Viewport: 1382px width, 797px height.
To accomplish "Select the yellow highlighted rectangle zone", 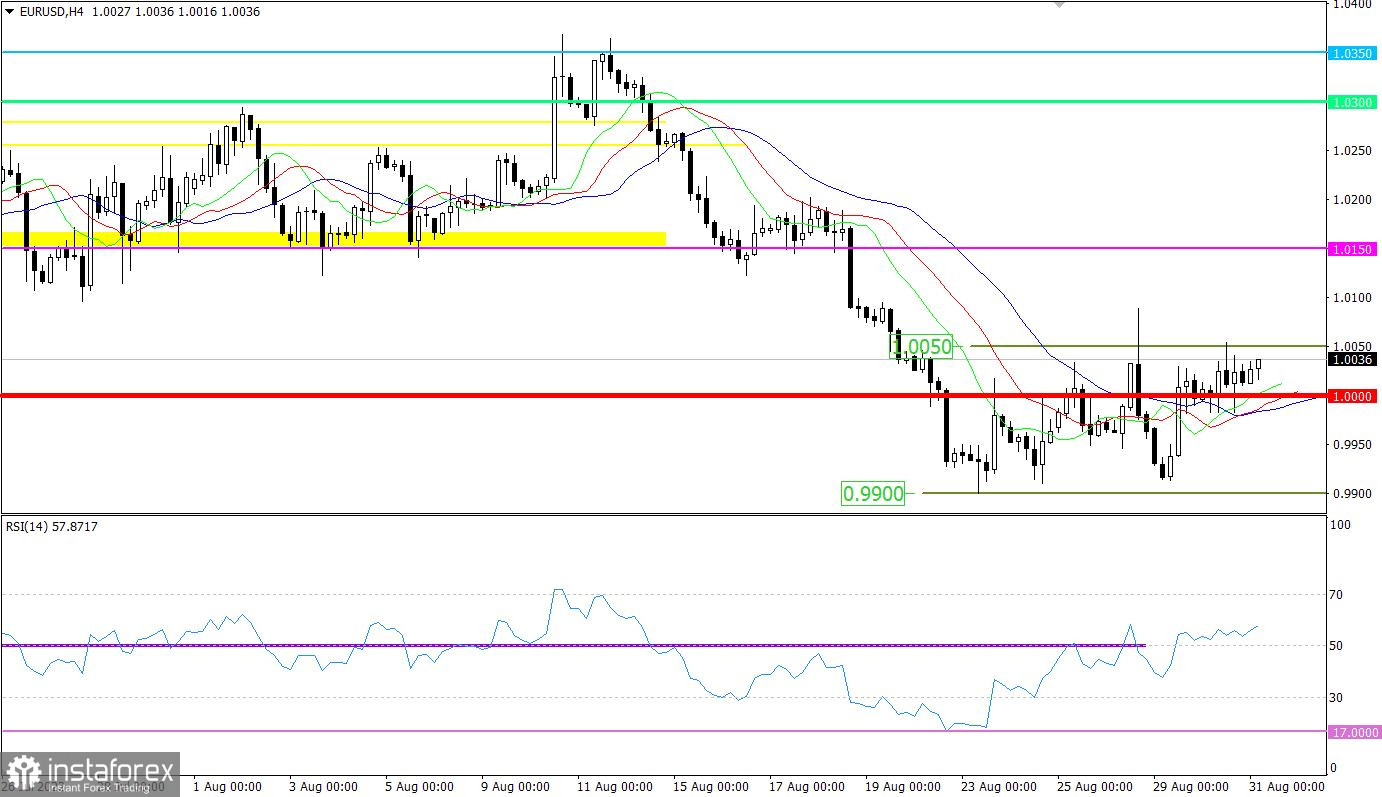I will (334, 238).
